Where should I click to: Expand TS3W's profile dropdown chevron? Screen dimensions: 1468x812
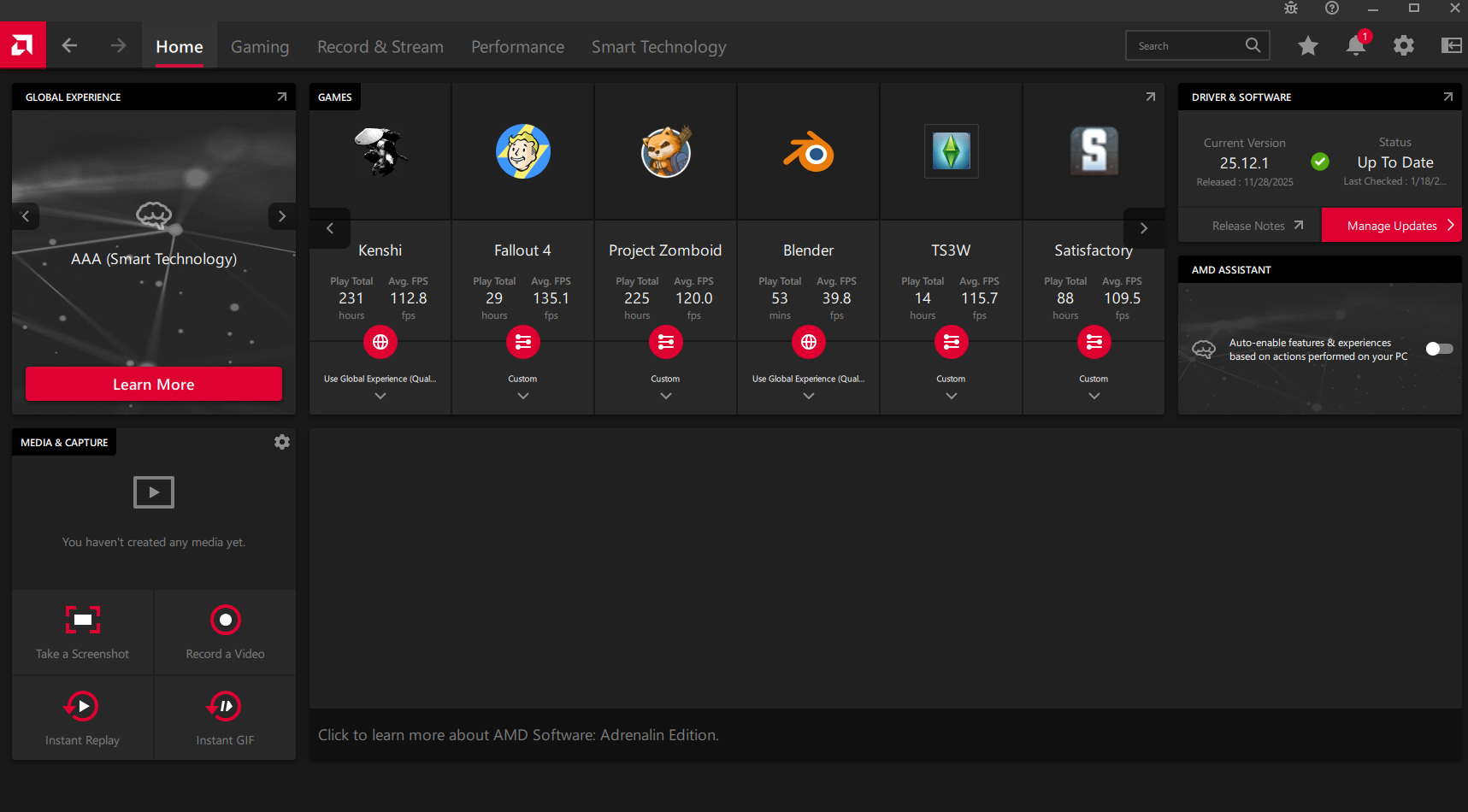tap(952, 396)
